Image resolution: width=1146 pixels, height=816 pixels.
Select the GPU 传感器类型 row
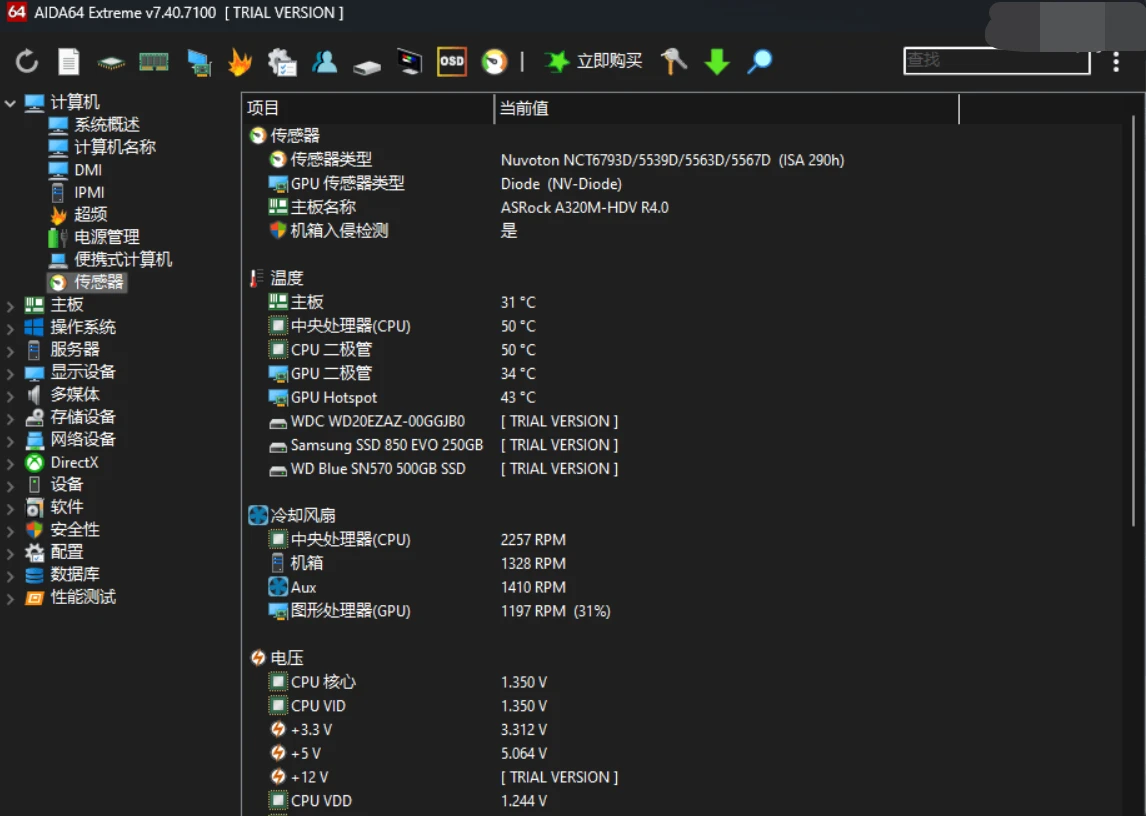[683, 184]
